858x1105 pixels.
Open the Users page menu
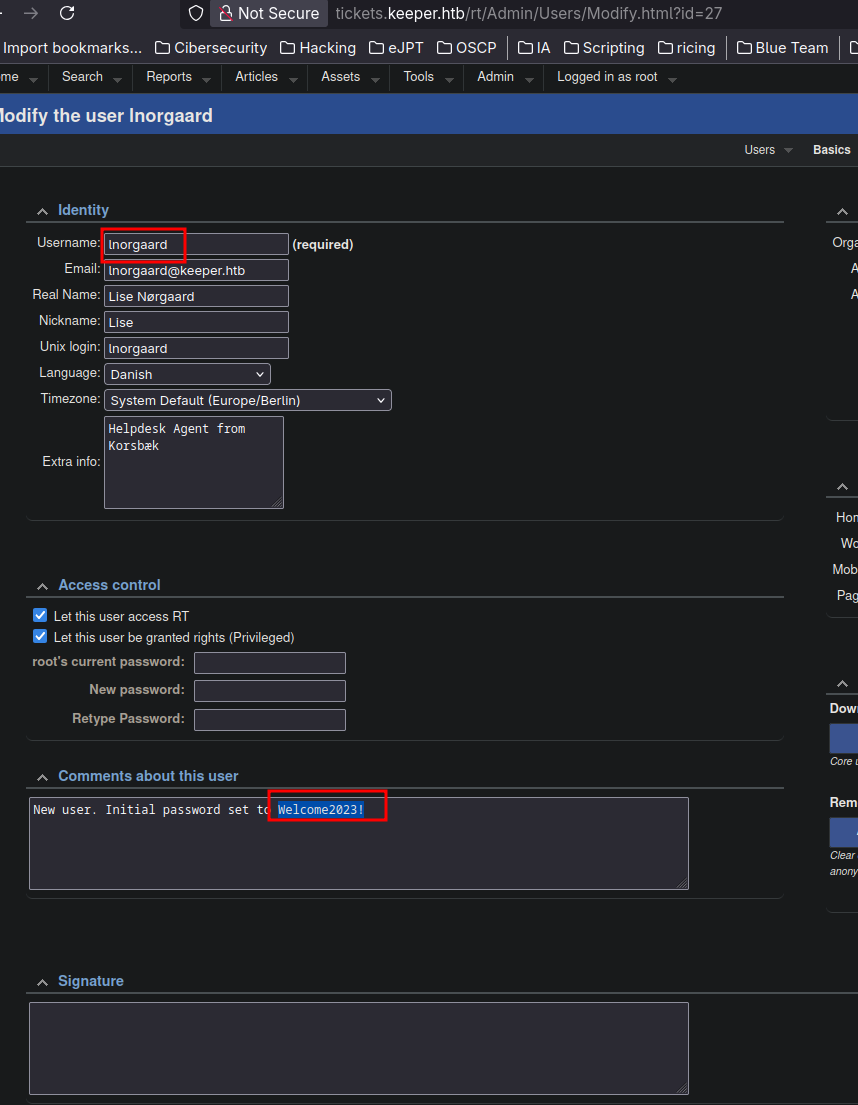point(769,150)
